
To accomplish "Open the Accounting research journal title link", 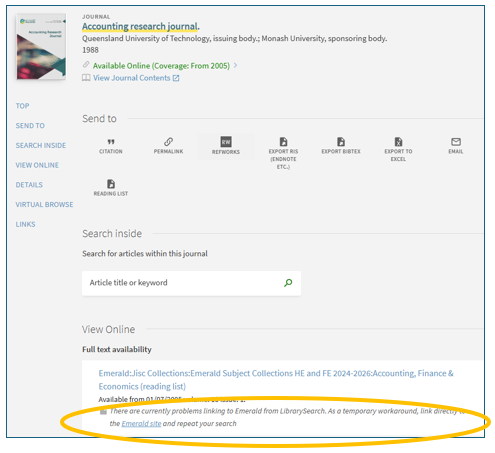I will pyautogui.click(x=141, y=26).
